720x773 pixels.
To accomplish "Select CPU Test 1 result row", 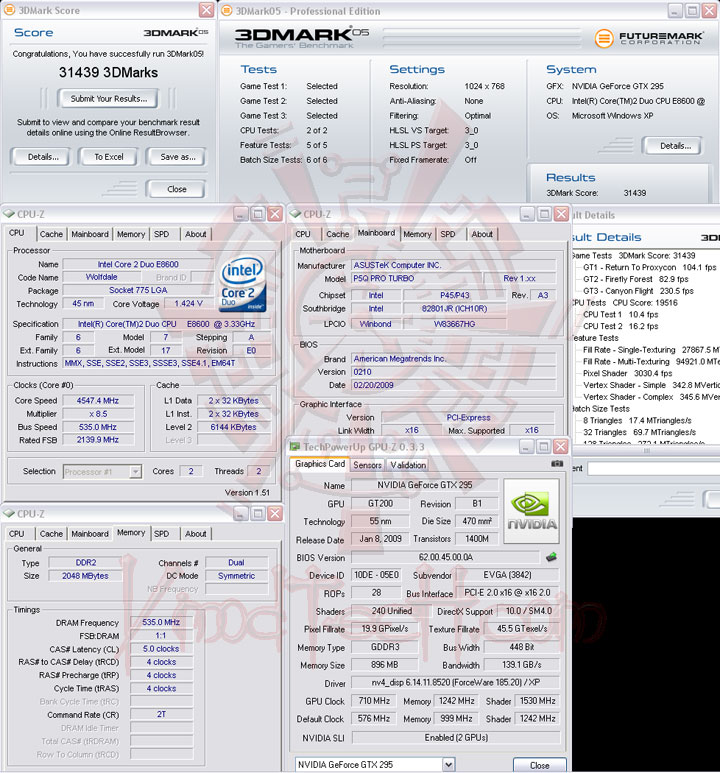I will [x=620, y=315].
